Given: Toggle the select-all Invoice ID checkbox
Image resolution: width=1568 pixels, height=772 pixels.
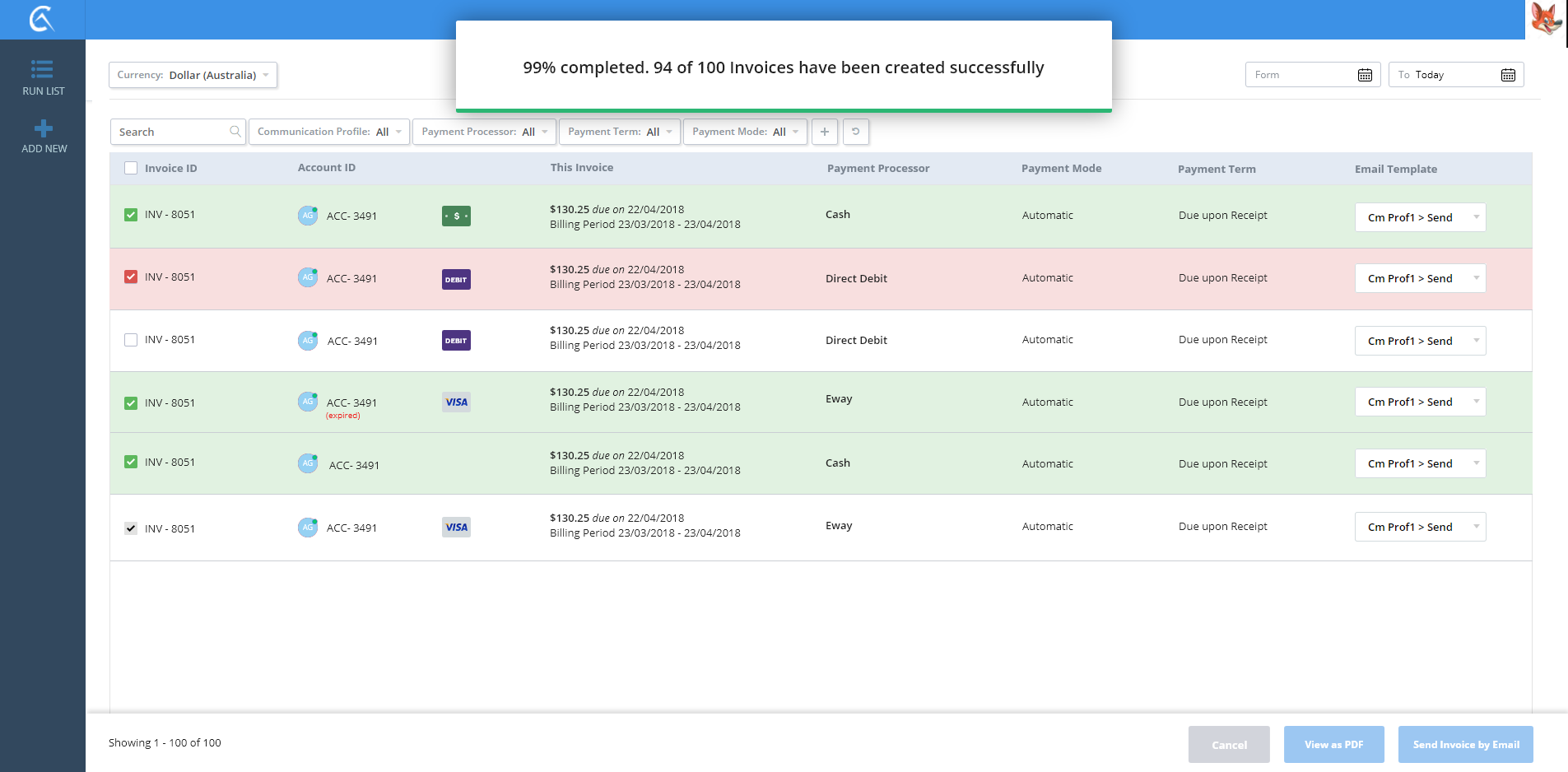Looking at the screenshot, I should click(x=131, y=168).
